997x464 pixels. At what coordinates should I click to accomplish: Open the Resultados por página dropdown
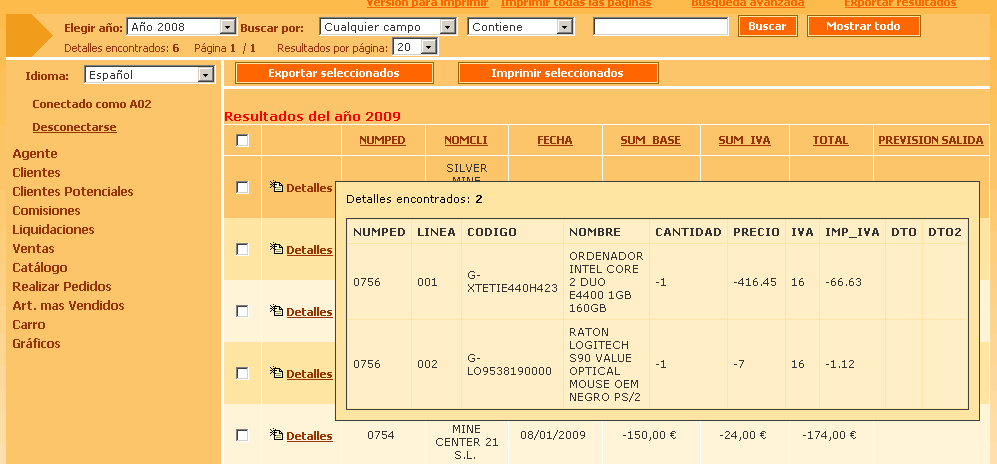point(415,47)
